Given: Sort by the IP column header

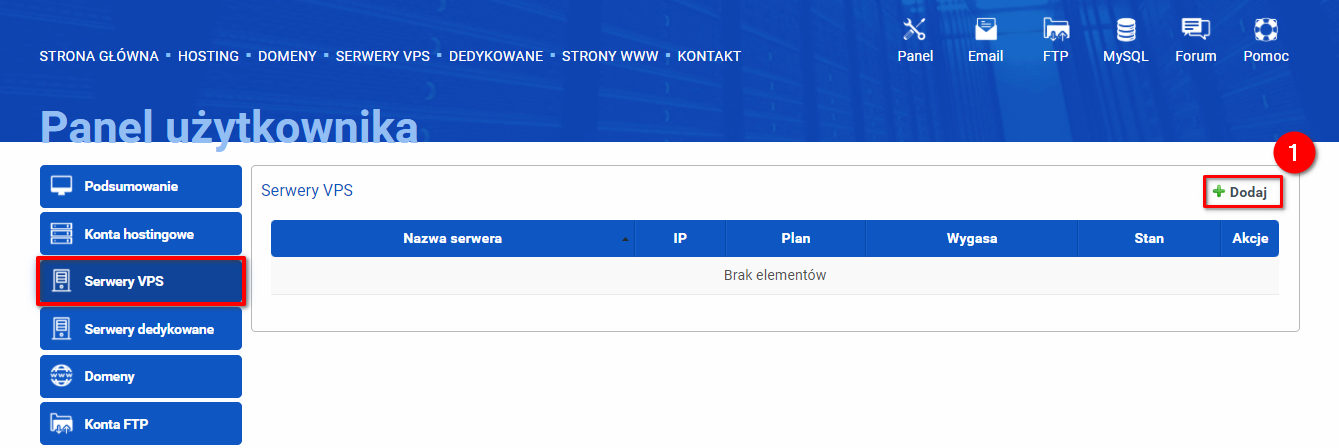Looking at the screenshot, I should coord(680,238).
